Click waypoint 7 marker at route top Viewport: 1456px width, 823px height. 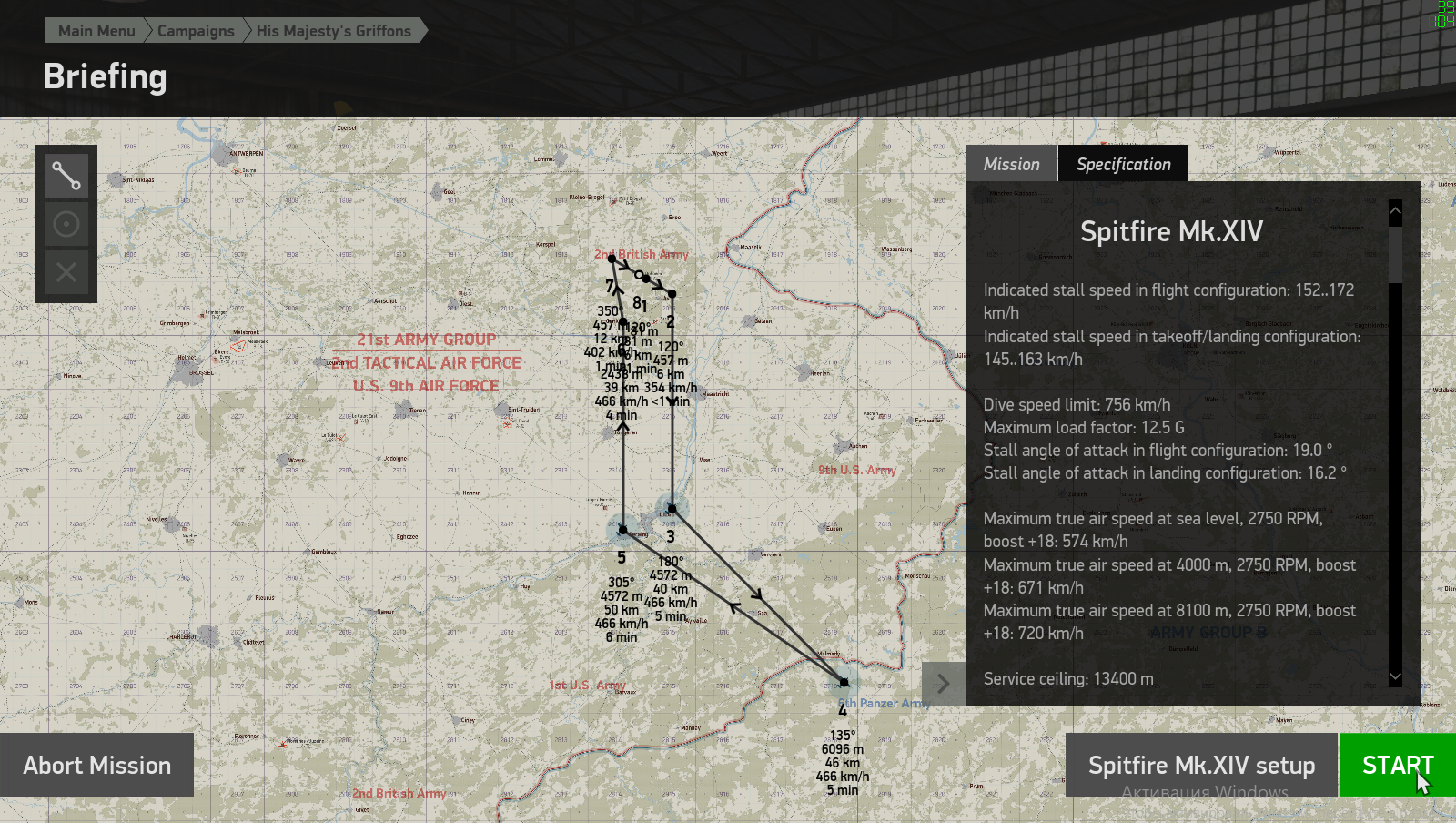pos(612,259)
